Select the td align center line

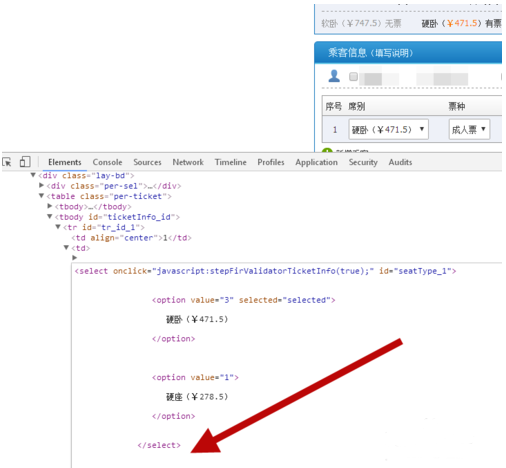tap(131, 238)
